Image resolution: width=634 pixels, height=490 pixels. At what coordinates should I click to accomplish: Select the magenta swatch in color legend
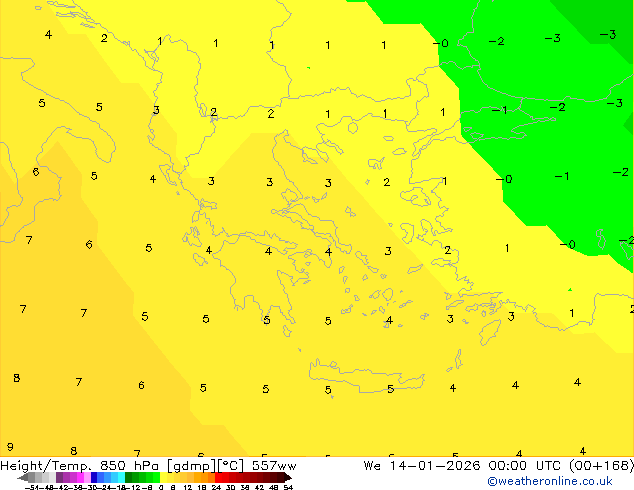[80, 477]
